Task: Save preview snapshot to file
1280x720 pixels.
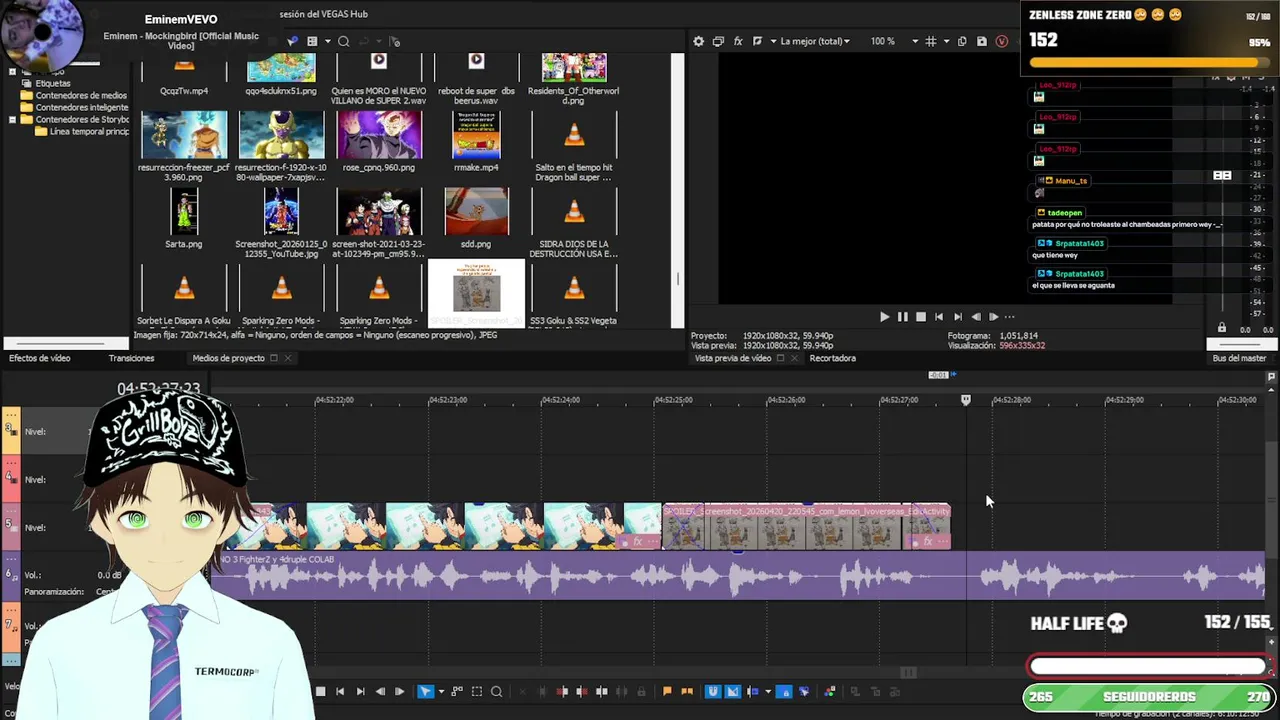Action: coord(982,41)
